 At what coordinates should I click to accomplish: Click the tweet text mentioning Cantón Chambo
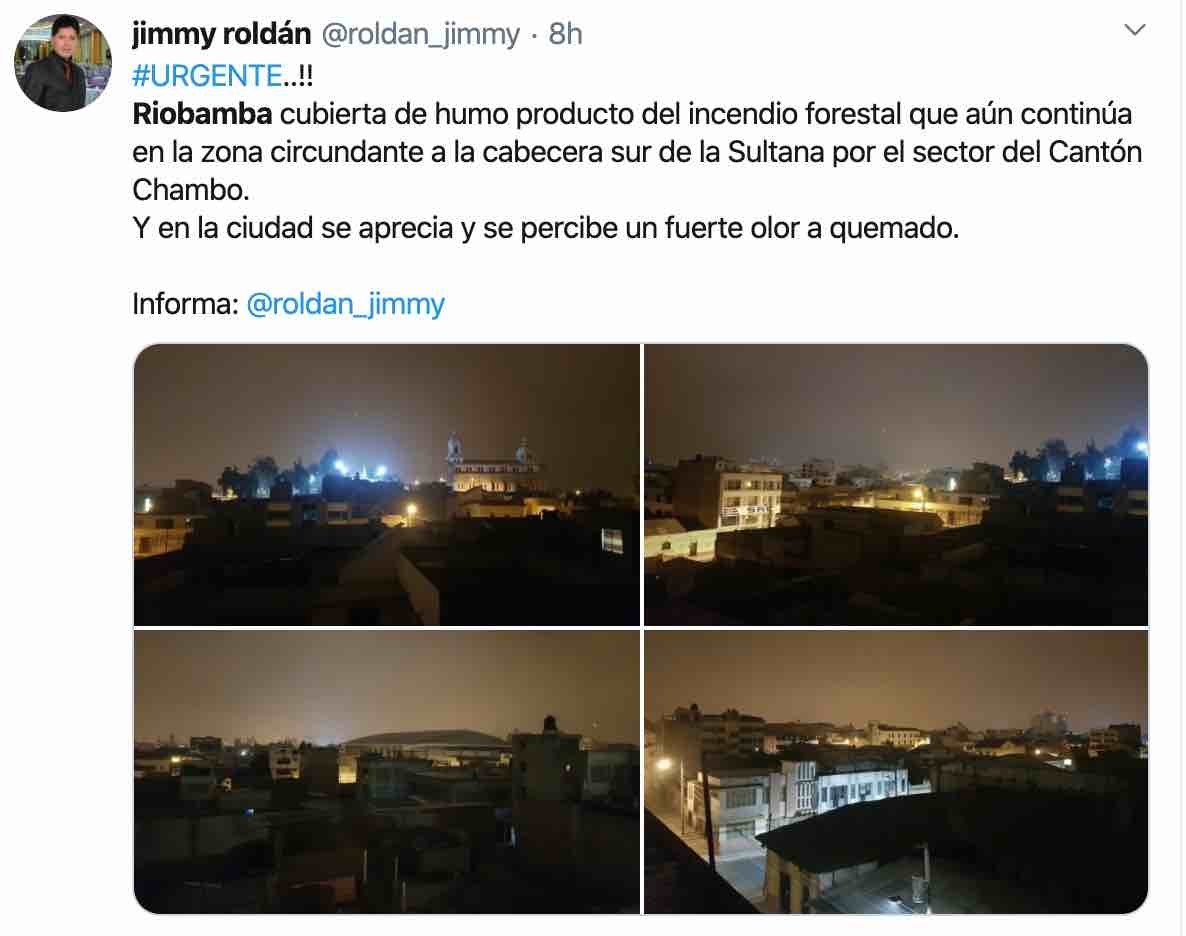(x=637, y=152)
